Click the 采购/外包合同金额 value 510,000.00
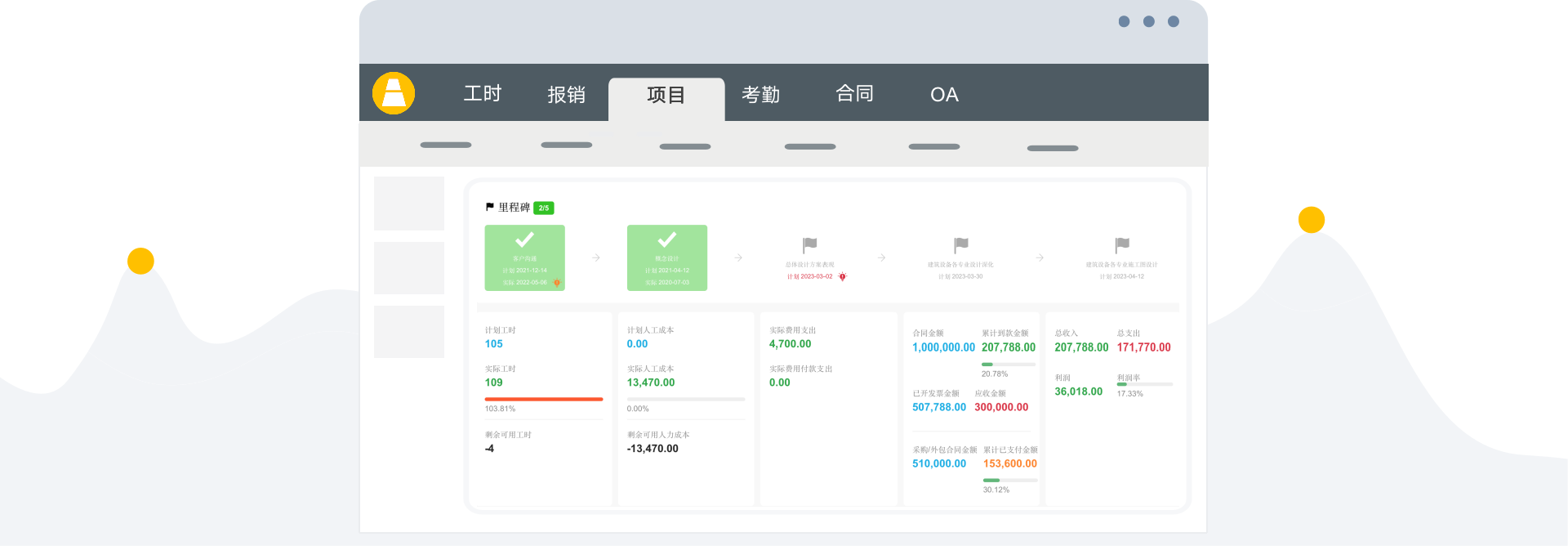The width and height of the screenshot is (1568, 546). pos(939,463)
